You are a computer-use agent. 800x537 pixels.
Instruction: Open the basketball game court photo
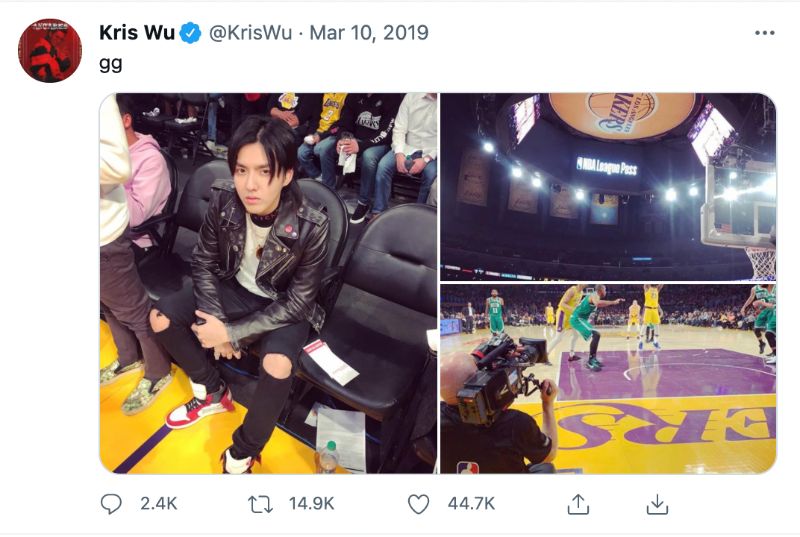pos(608,379)
